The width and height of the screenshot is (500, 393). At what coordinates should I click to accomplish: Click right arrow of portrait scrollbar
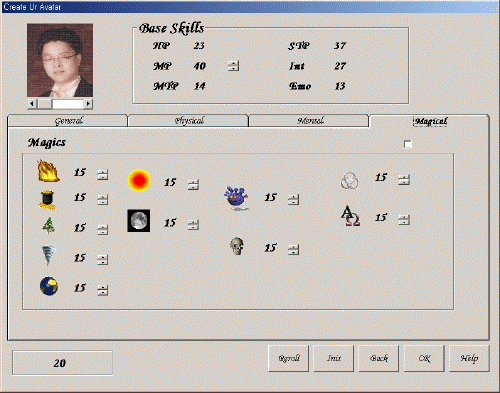coord(88,104)
